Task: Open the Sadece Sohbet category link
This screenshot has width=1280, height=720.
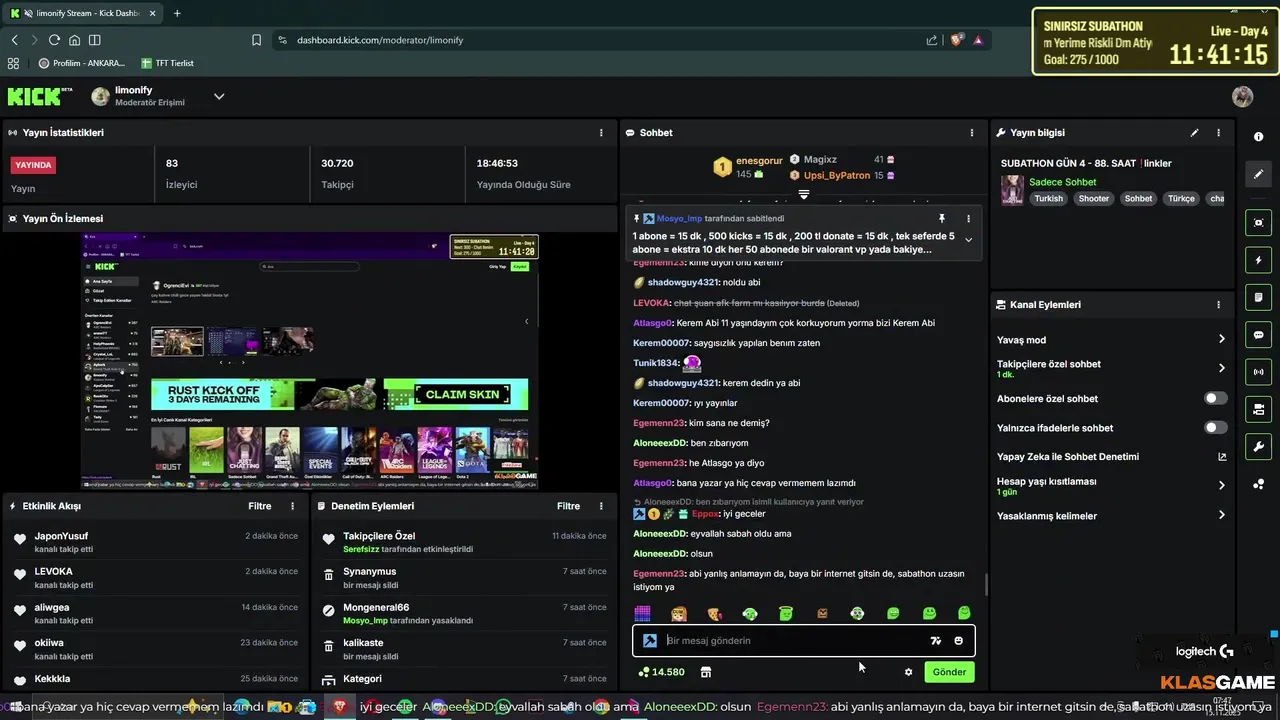Action: coord(1063,182)
